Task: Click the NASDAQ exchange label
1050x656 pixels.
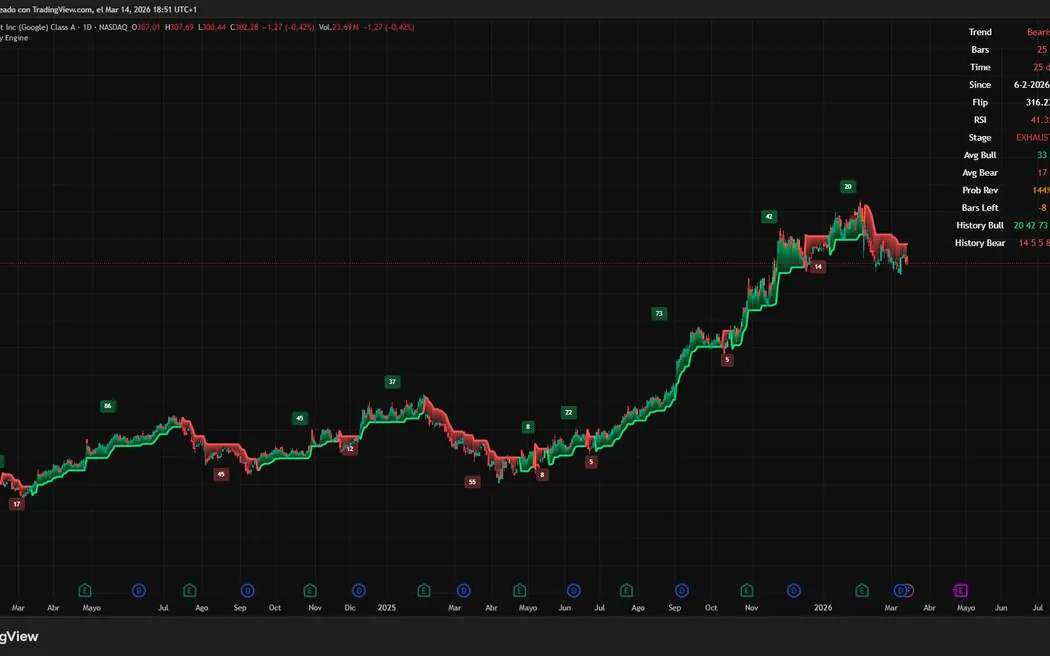Action: 113,27
